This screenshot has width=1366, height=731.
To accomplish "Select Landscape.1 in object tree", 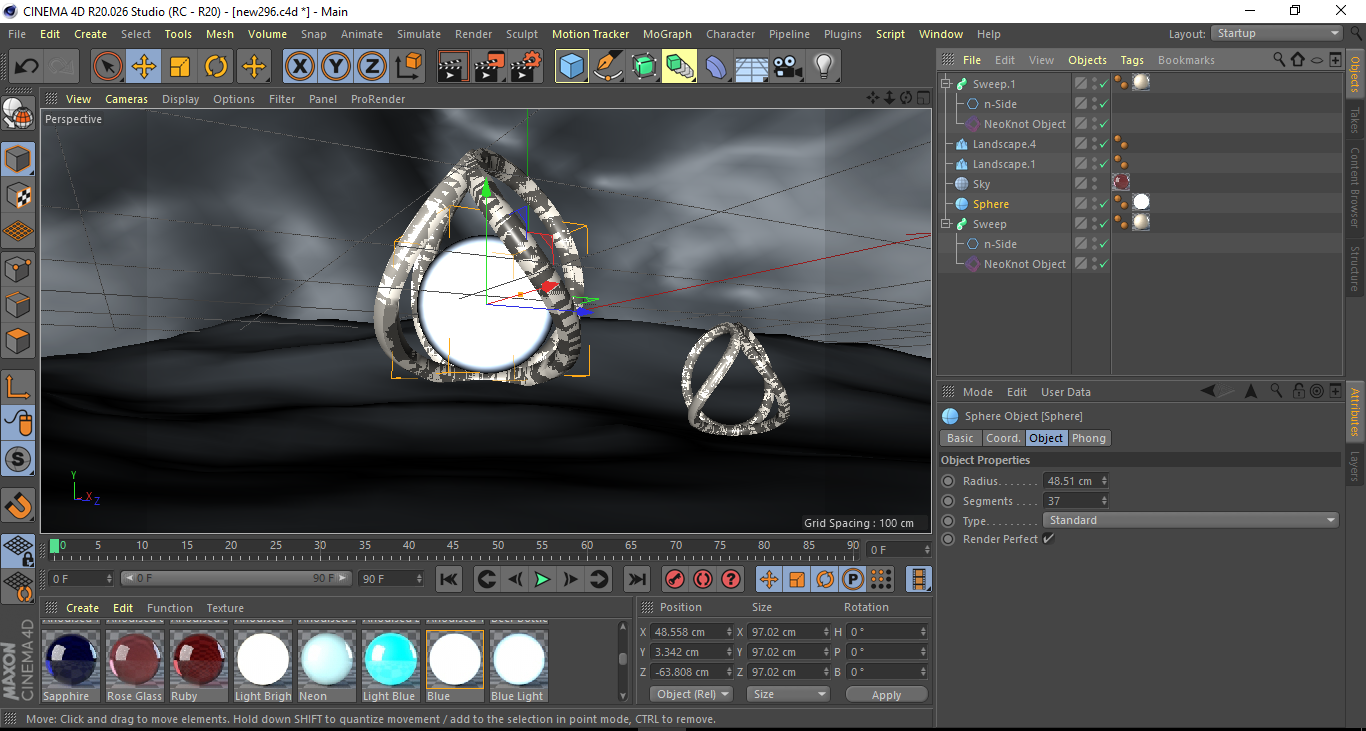I will [x=1004, y=164].
